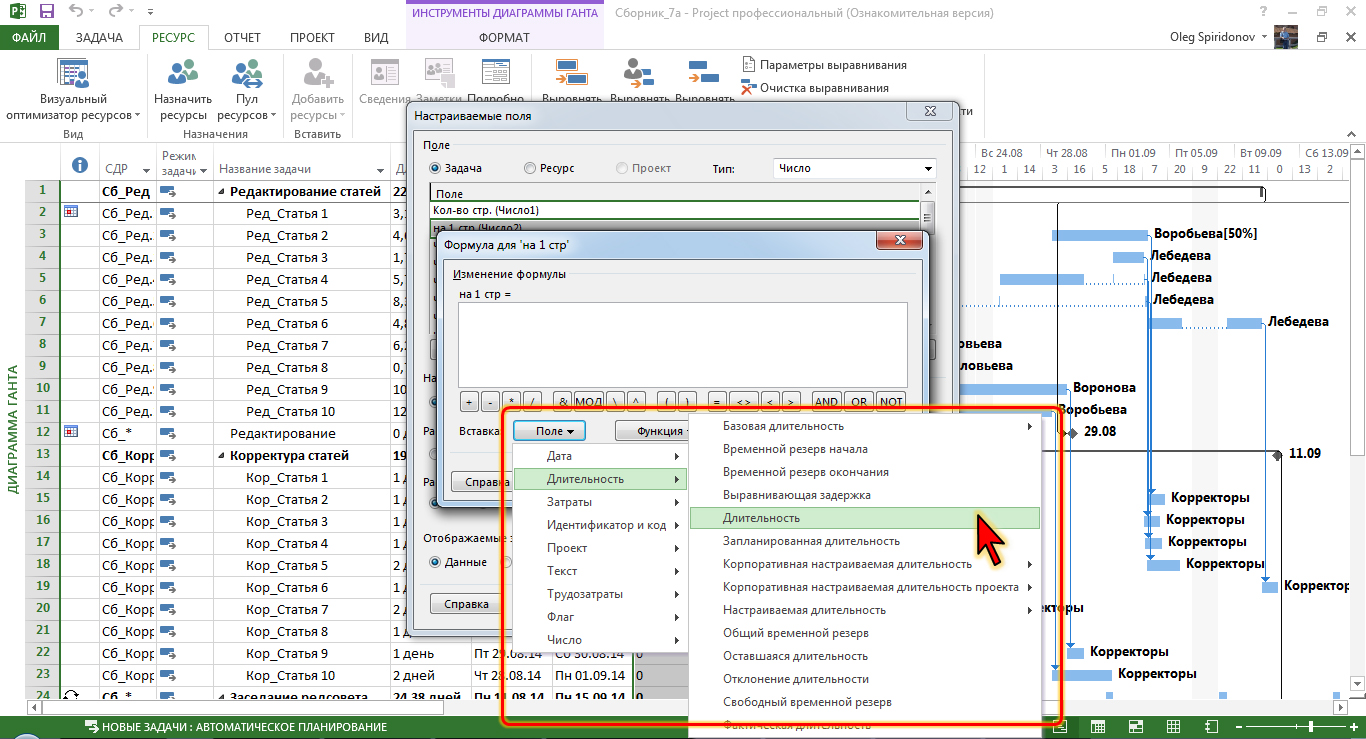This screenshot has width=1366, height=739.
Task: Click inside the formula text area
Action: [682, 344]
